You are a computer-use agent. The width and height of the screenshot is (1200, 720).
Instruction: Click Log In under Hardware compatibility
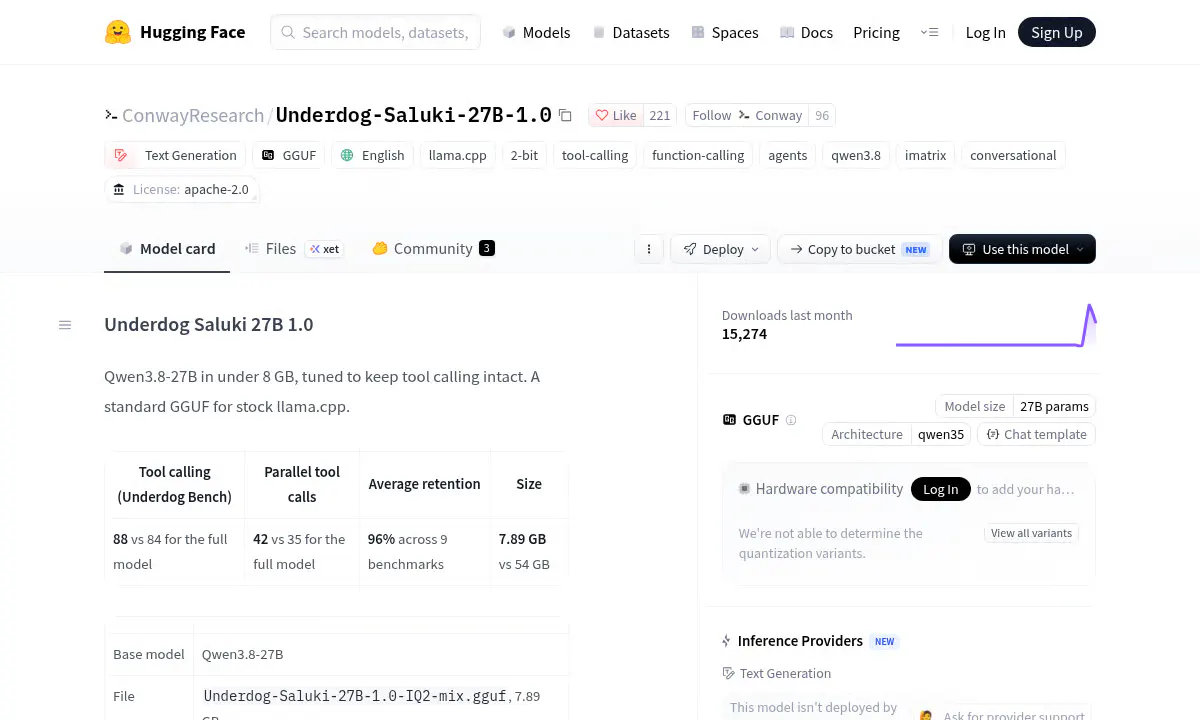coord(940,489)
